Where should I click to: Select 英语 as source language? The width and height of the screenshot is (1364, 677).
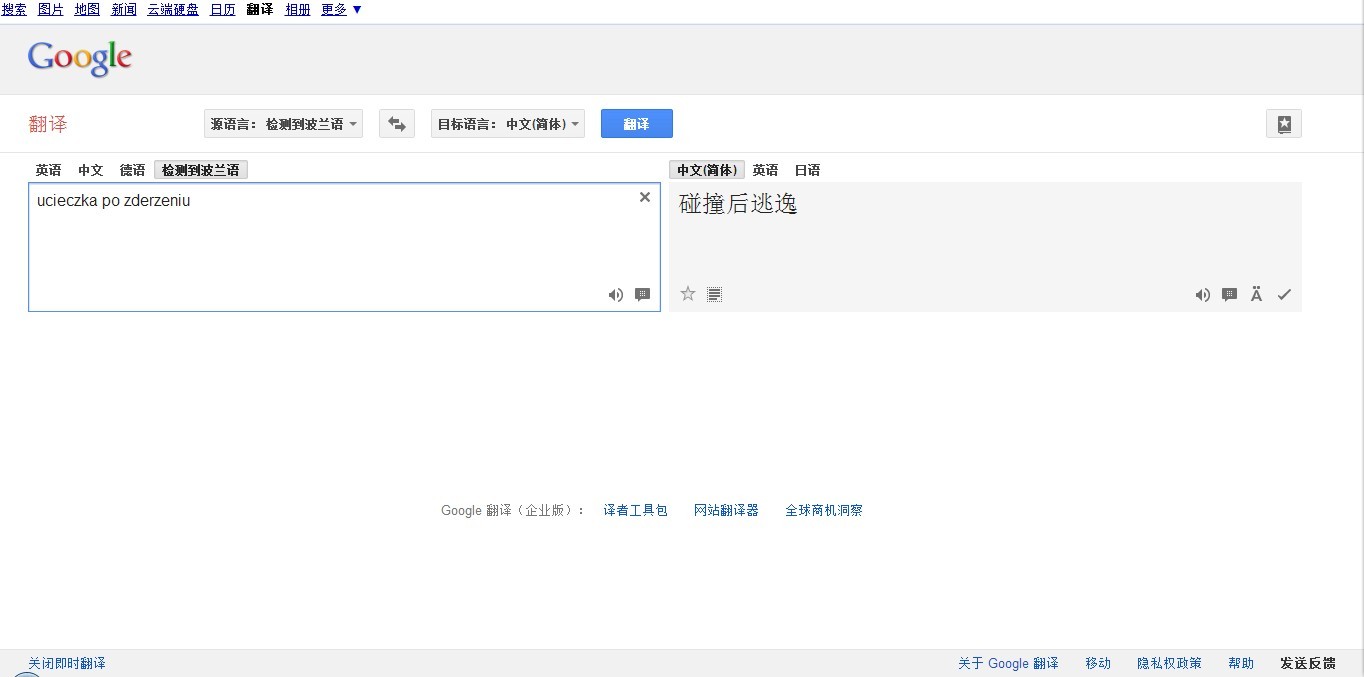48,170
